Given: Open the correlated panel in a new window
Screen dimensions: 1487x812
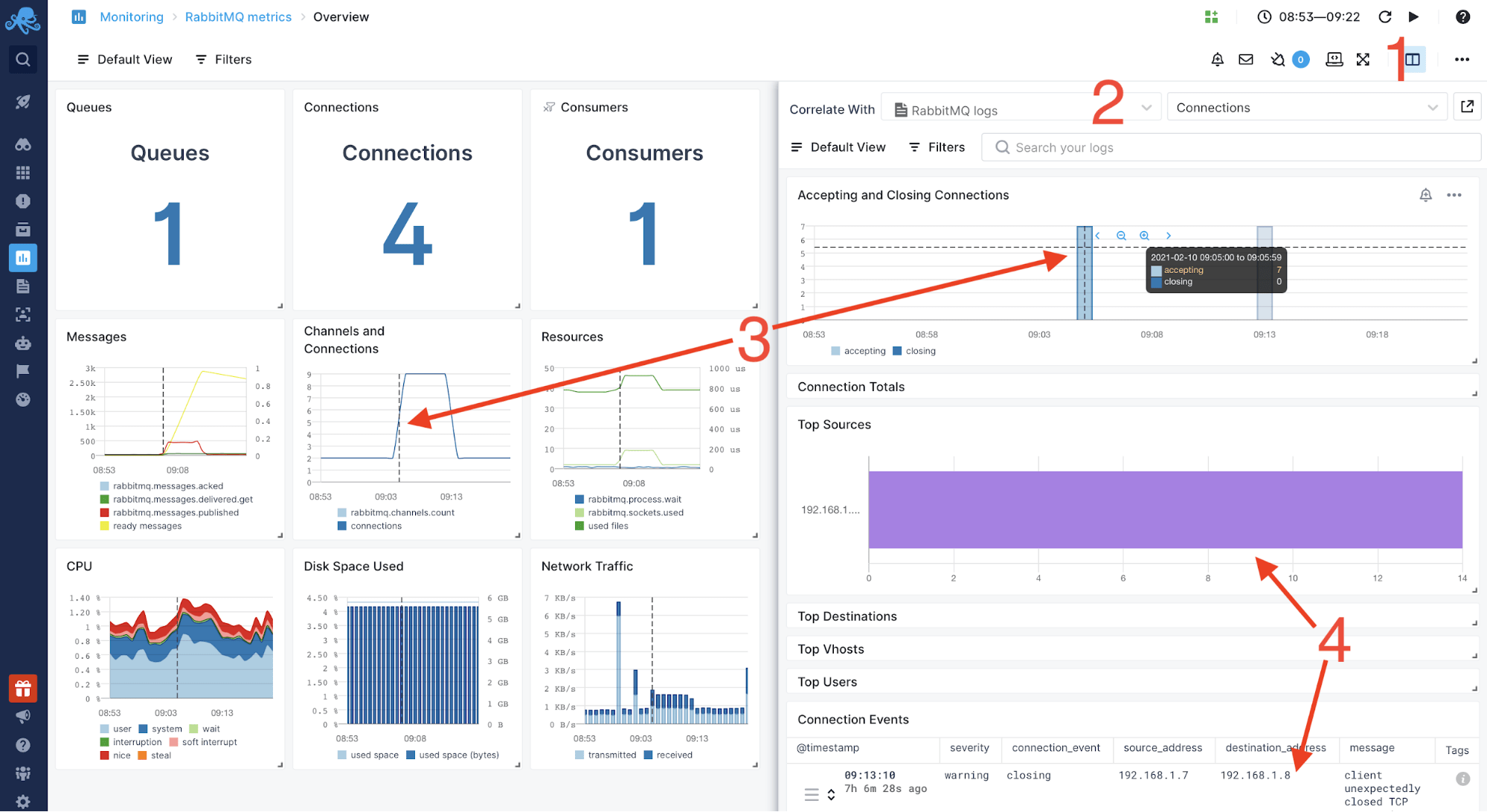Looking at the screenshot, I should (x=1467, y=106).
